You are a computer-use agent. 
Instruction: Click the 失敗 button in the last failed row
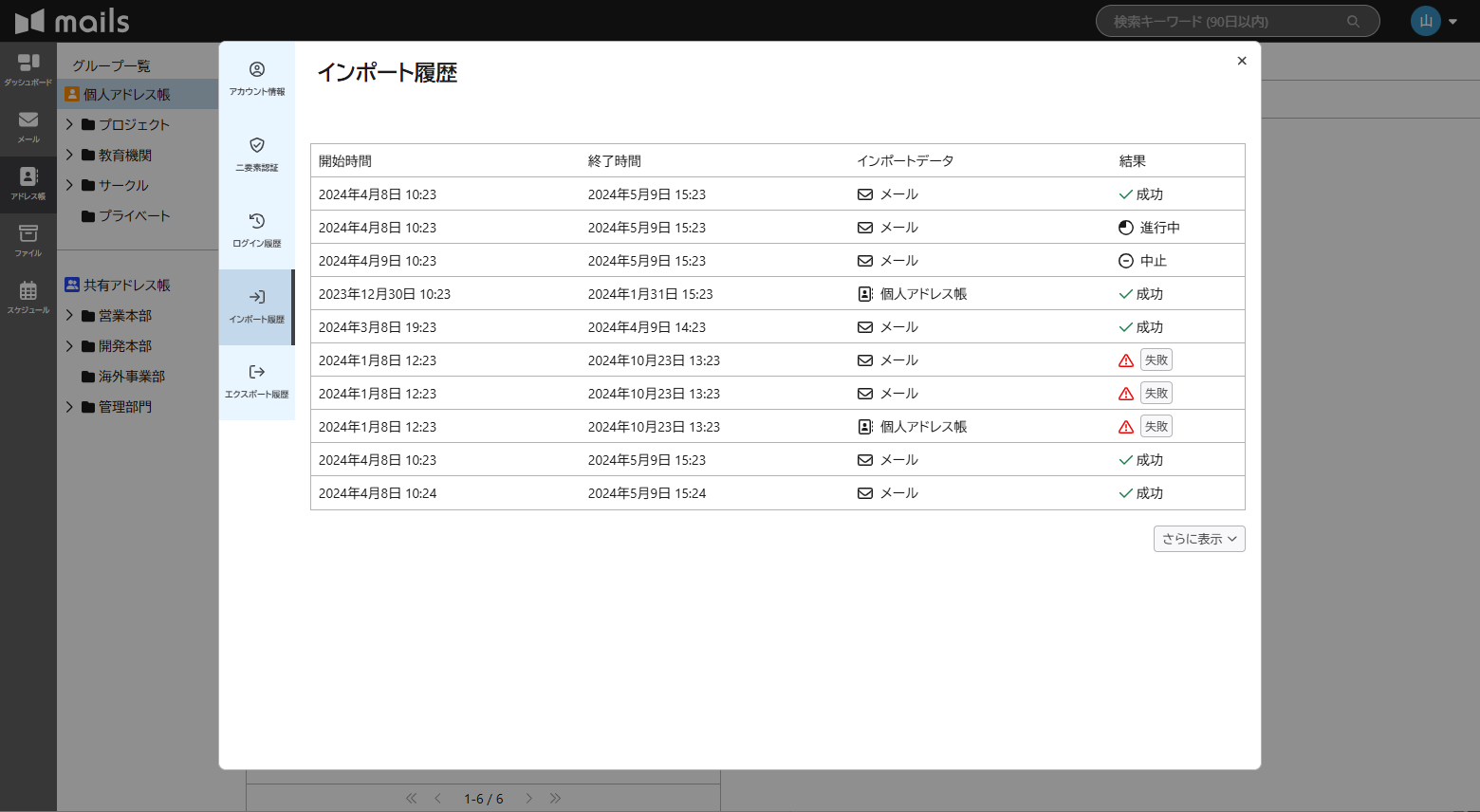click(x=1156, y=427)
